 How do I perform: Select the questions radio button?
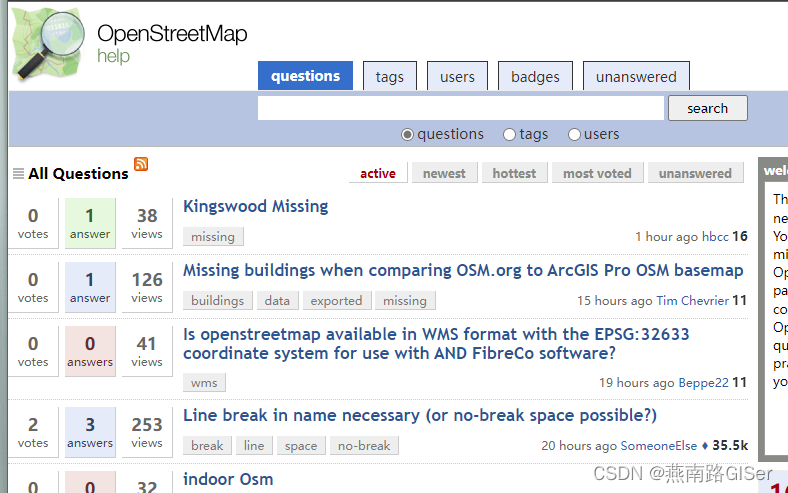click(408, 135)
